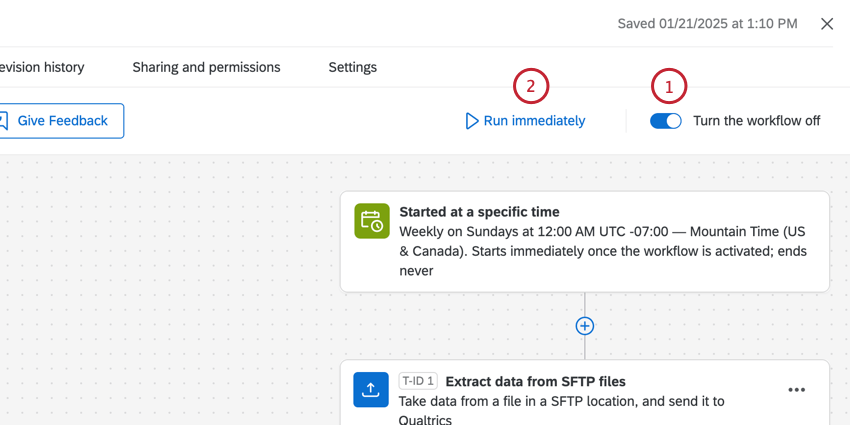Click the feedback speech bubble icon
850x425 pixels.
(x=4, y=121)
